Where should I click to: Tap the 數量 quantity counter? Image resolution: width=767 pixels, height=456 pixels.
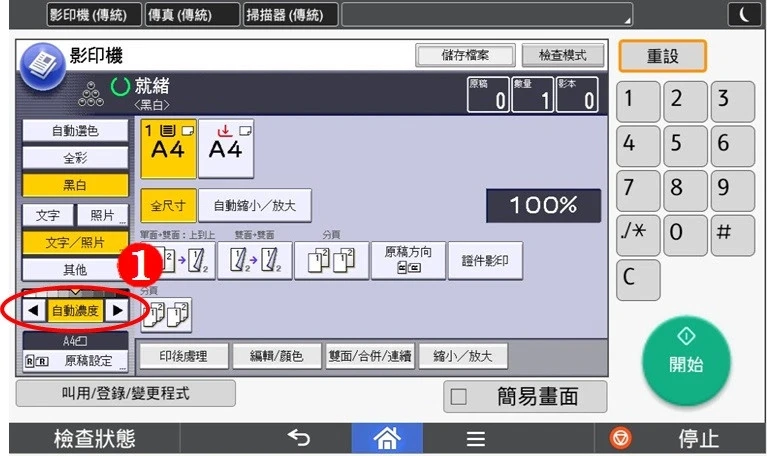coord(532,95)
